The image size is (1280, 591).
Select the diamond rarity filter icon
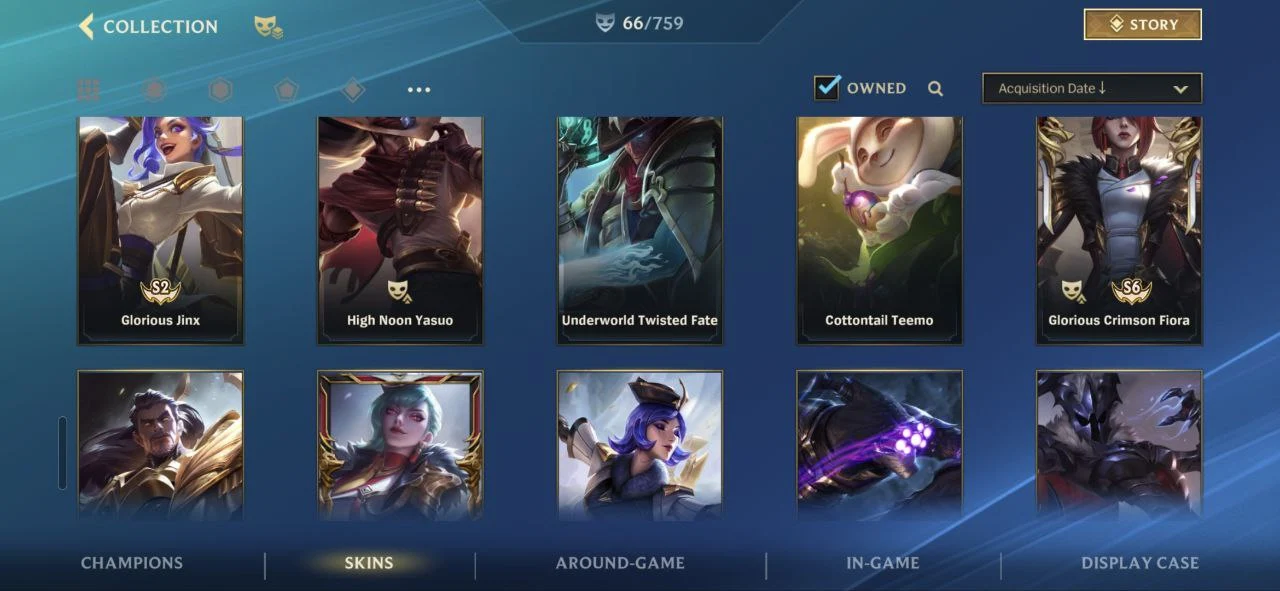point(352,90)
